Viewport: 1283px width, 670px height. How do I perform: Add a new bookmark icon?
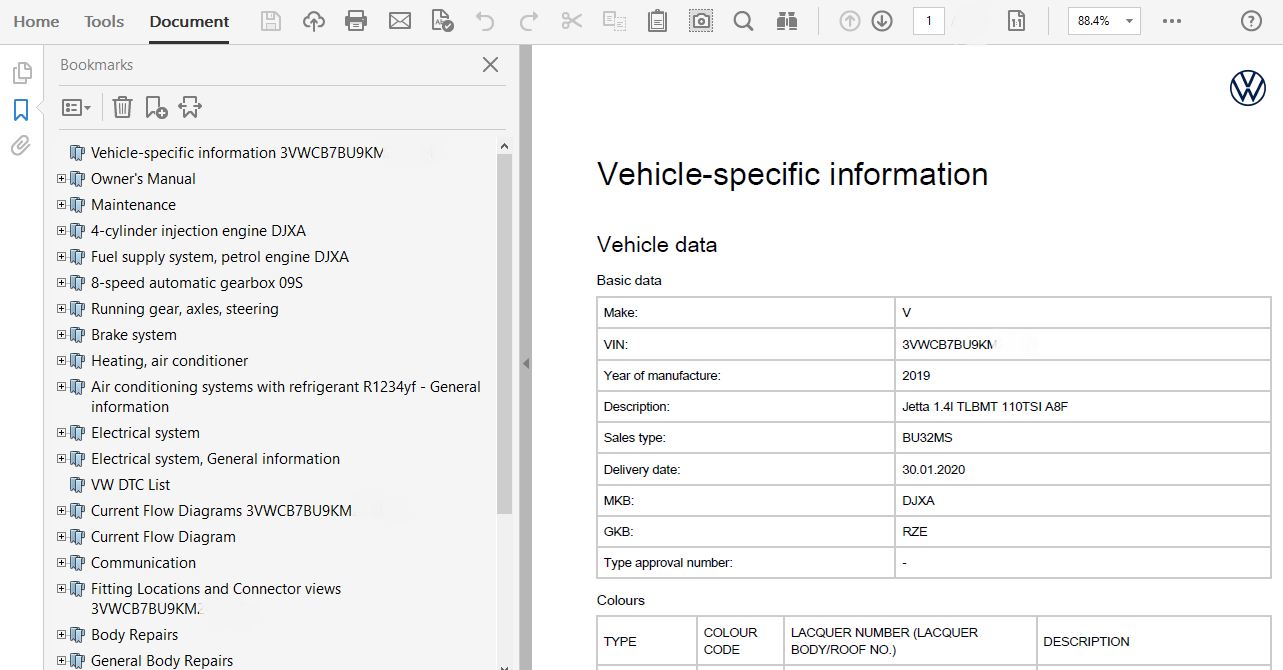(156, 107)
